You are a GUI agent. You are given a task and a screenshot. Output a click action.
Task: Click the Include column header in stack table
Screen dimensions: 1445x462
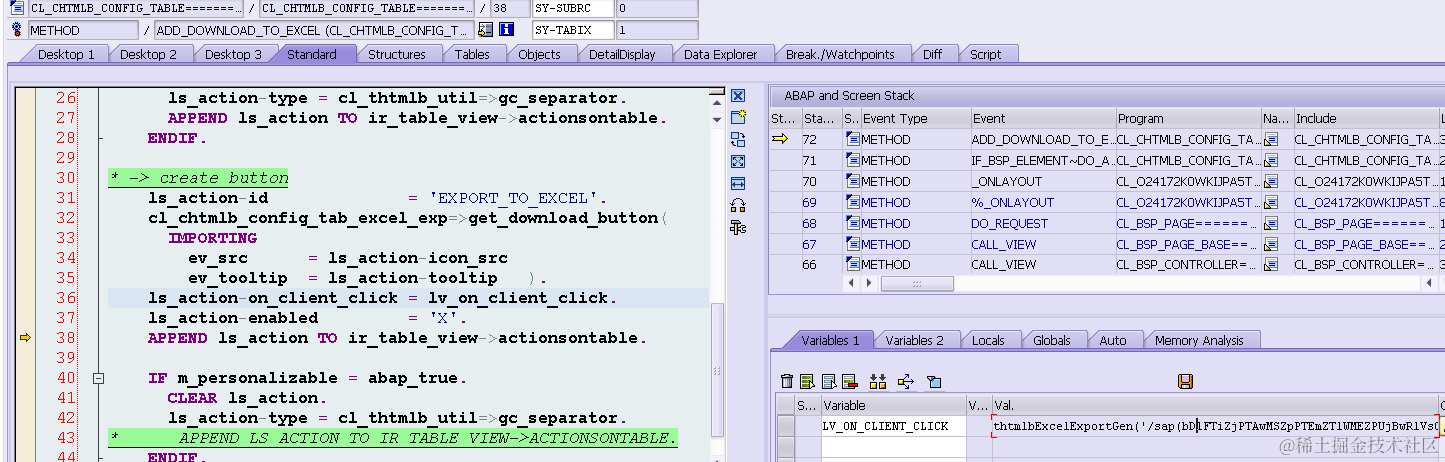click(x=1366, y=118)
